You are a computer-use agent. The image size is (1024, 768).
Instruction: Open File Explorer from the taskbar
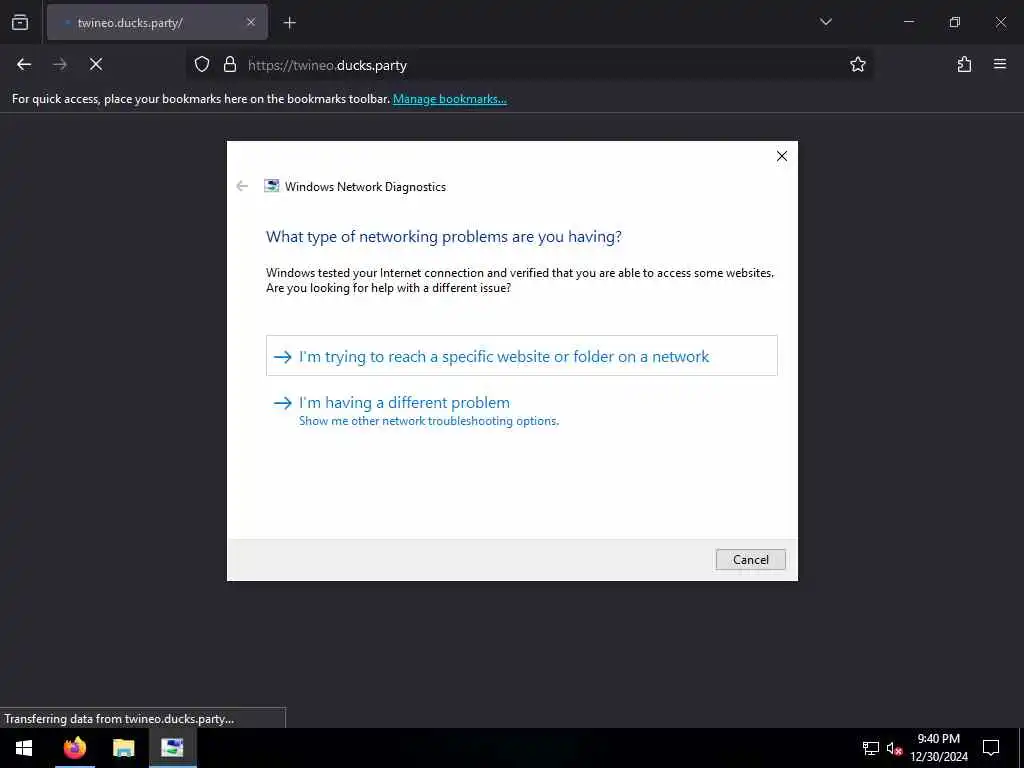123,748
